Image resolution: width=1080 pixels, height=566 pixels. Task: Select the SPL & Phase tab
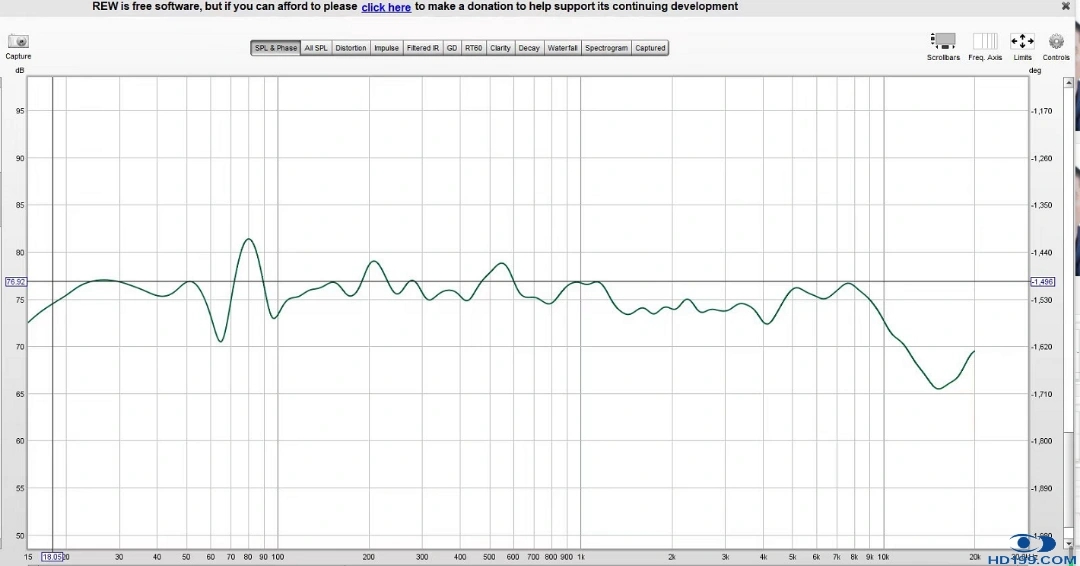(x=276, y=48)
